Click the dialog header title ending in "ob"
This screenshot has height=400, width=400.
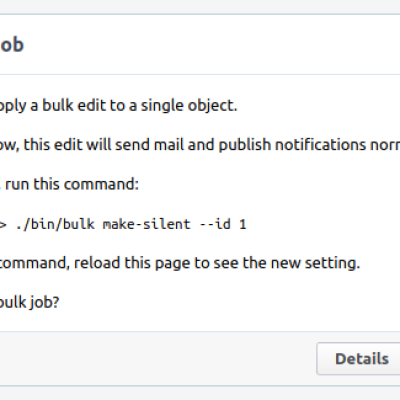coord(12,45)
